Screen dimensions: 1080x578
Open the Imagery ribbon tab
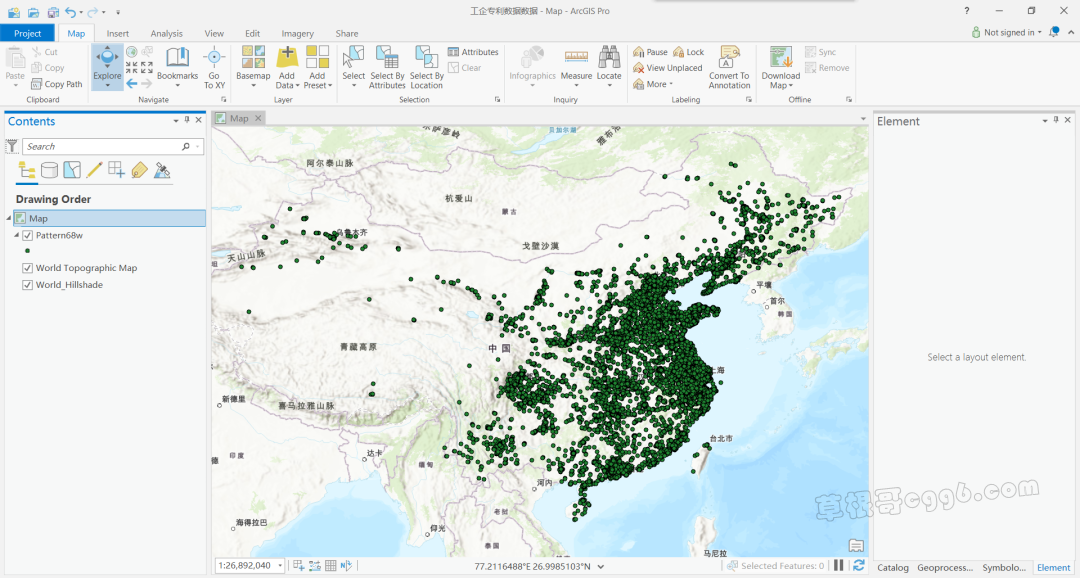297,33
